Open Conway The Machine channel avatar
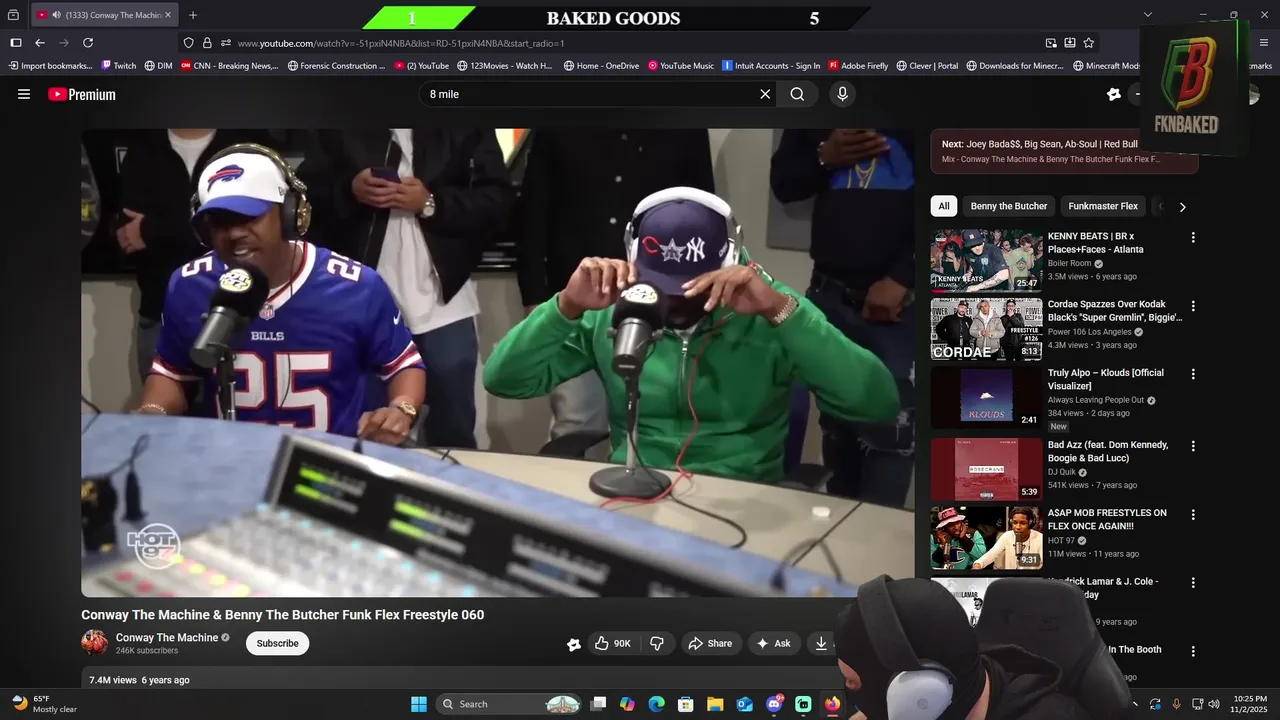1280x720 pixels. (x=94, y=642)
